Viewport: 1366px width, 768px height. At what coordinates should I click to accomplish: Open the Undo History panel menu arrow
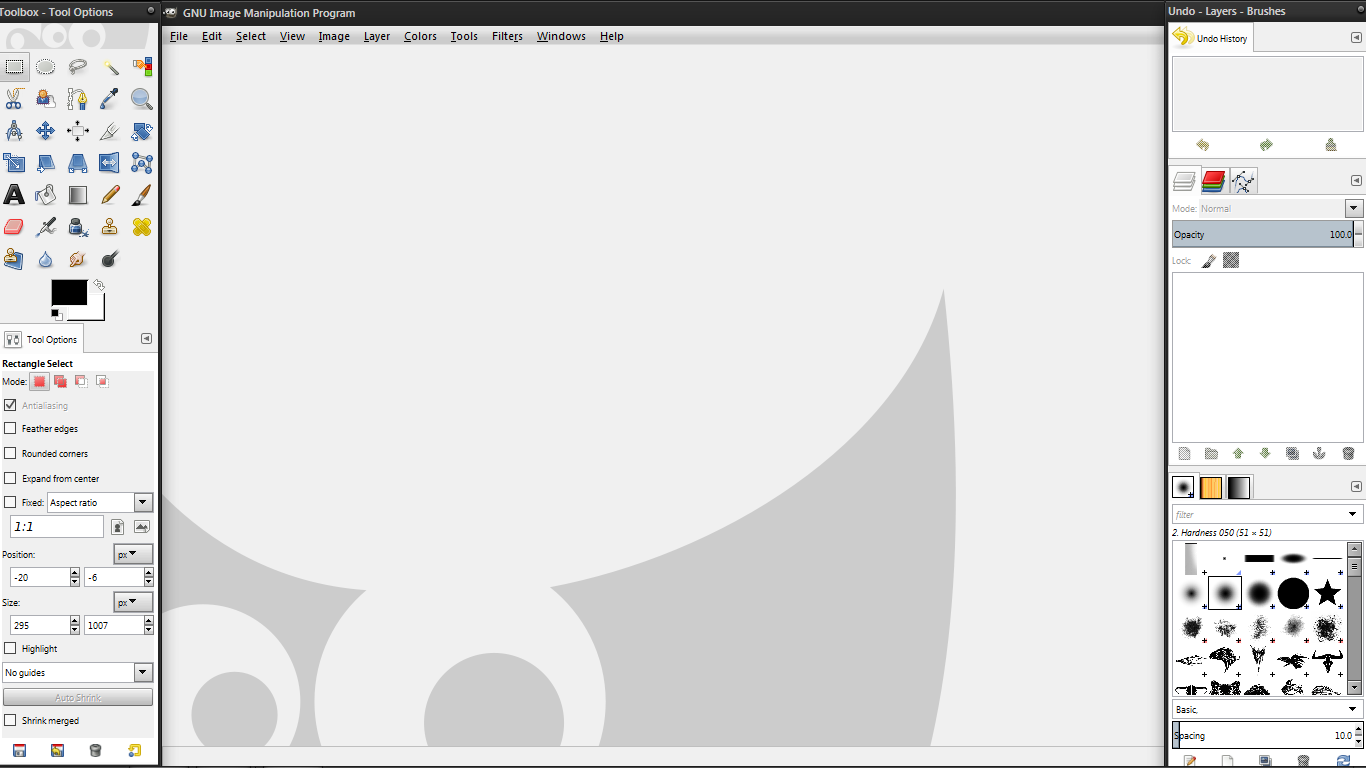point(1356,38)
